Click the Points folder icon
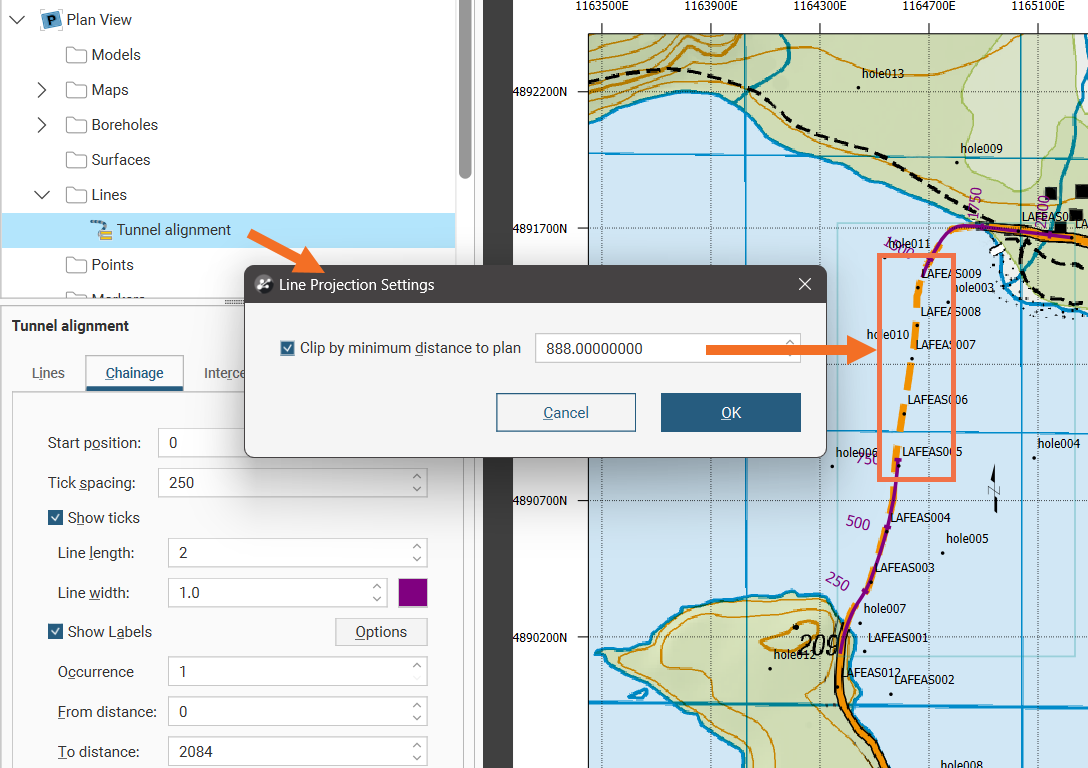1088x768 pixels. click(x=76, y=265)
